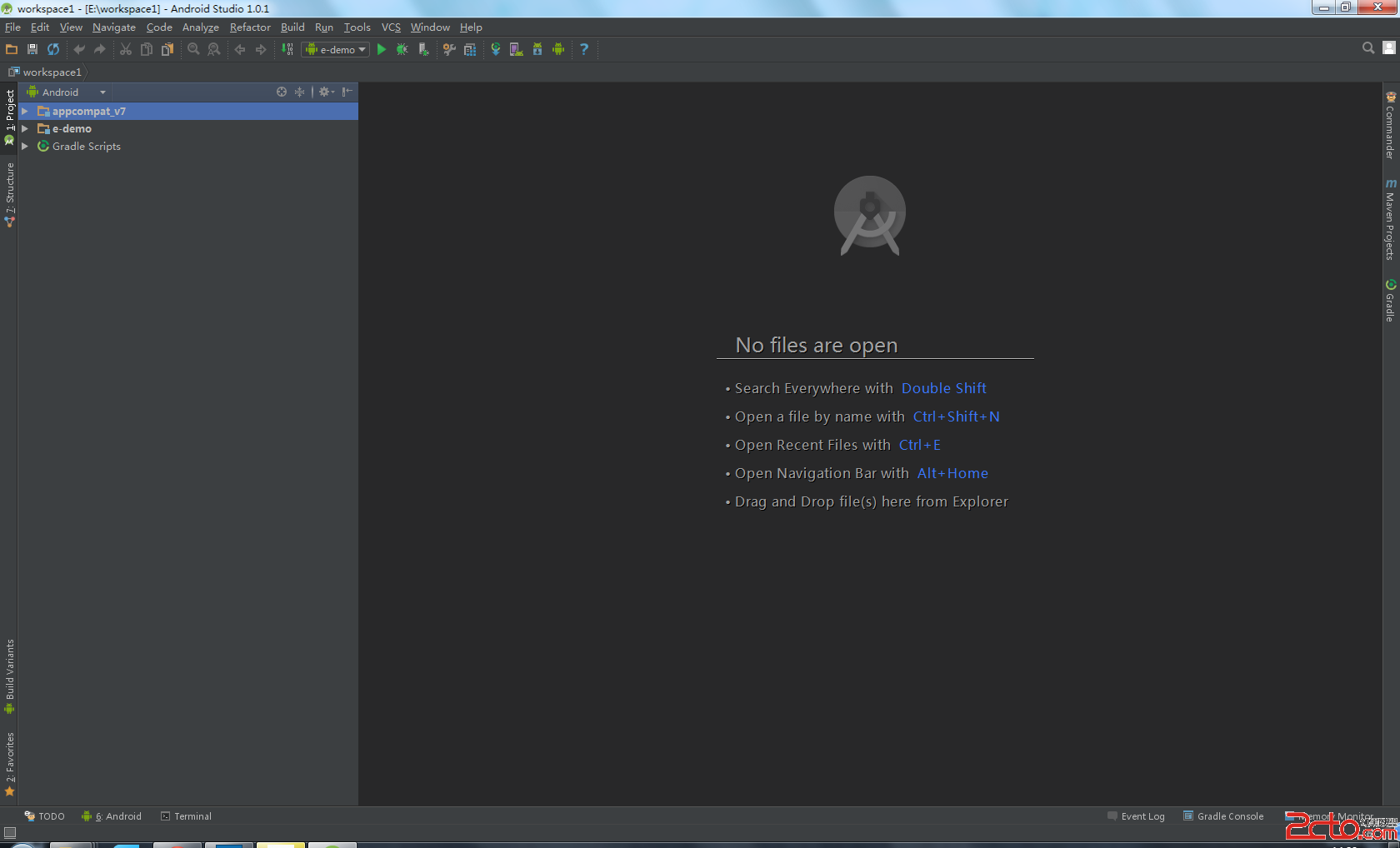This screenshot has height=848, width=1400.
Task: Expand the Gradle Scripts node
Action: tap(25, 147)
